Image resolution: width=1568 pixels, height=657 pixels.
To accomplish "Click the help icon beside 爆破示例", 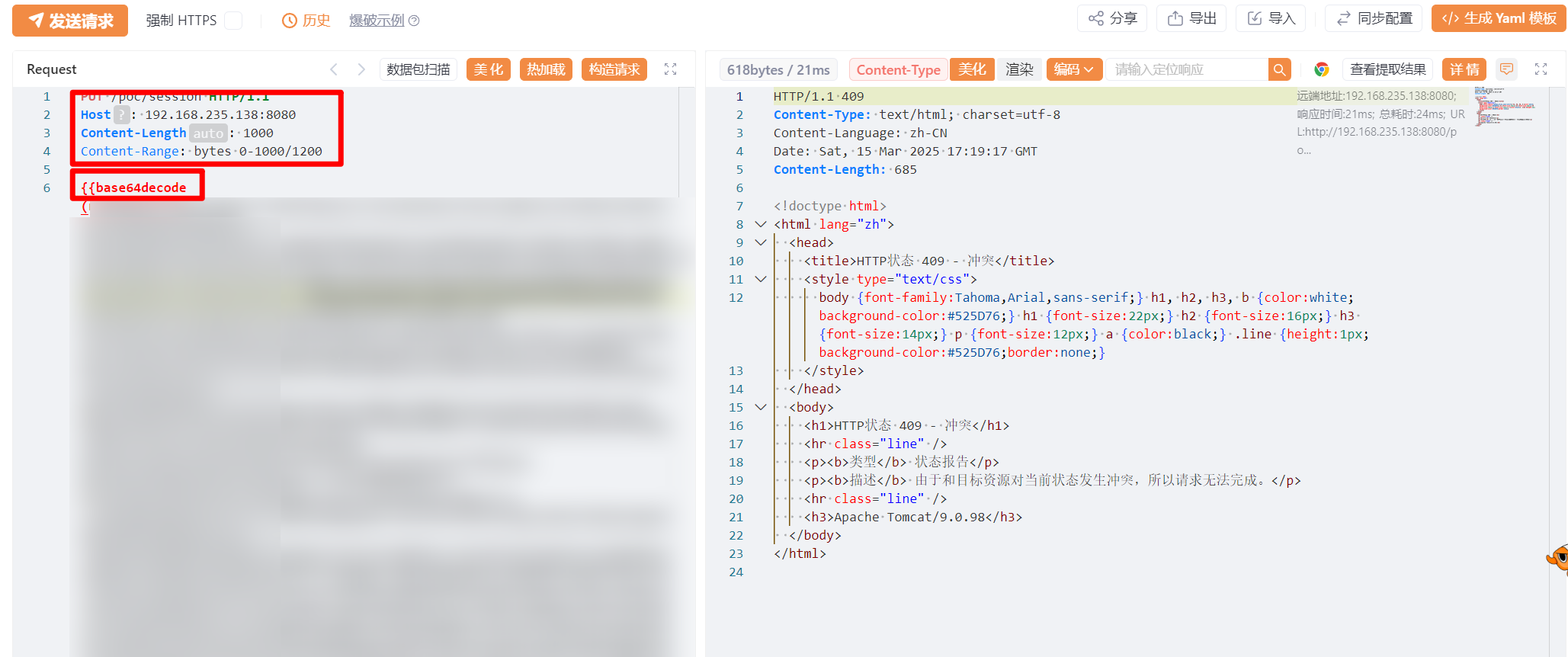I will (414, 21).
